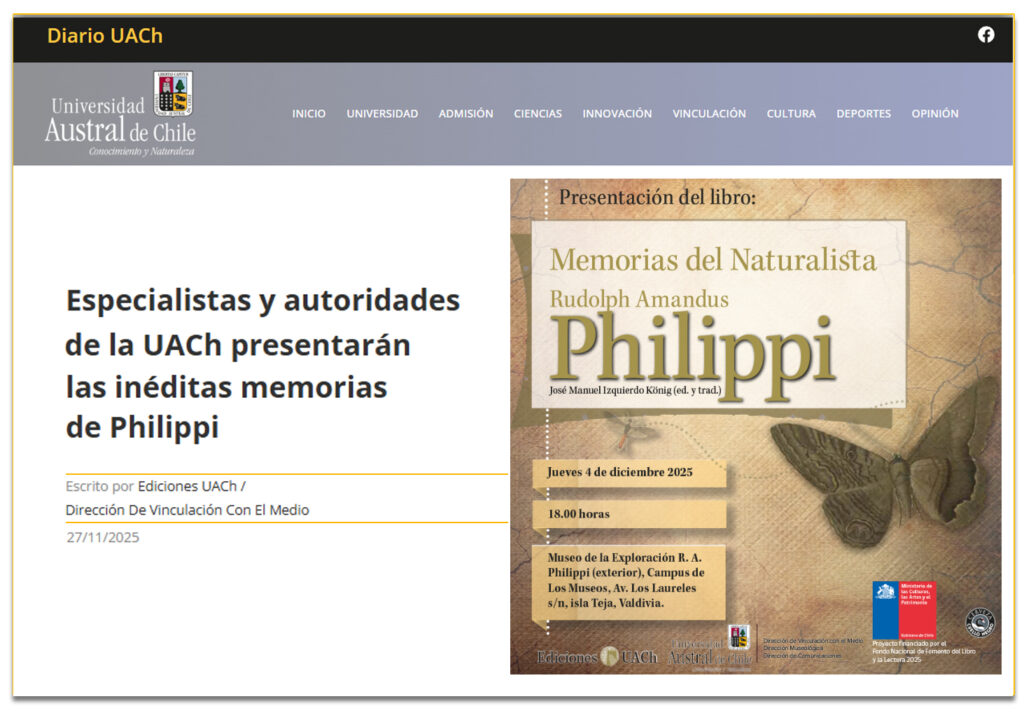Image resolution: width=1024 pixels, height=713 pixels.
Task: Visit the DEPORTES section
Action: [863, 114]
